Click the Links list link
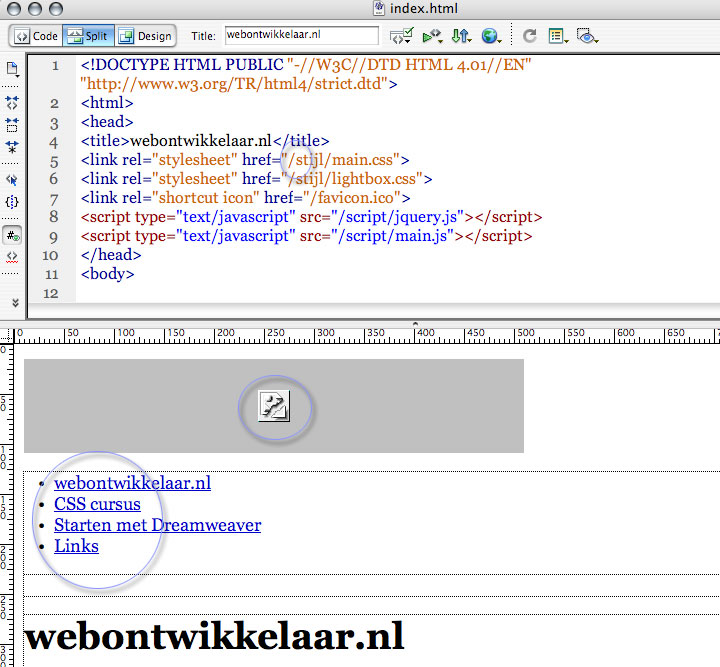The height and width of the screenshot is (667, 720). [x=76, y=546]
